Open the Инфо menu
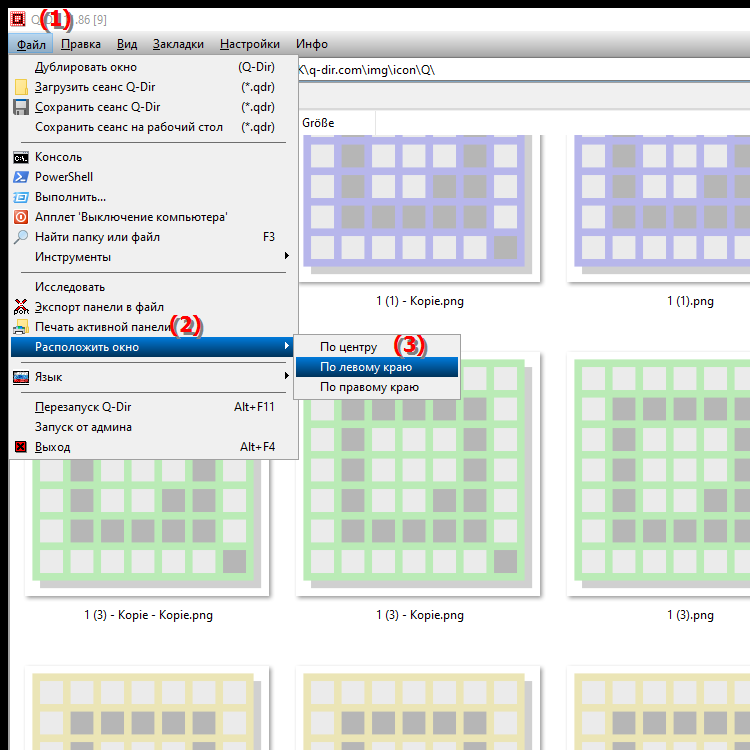Viewport: 750px width, 750px height. click(311, 44)
